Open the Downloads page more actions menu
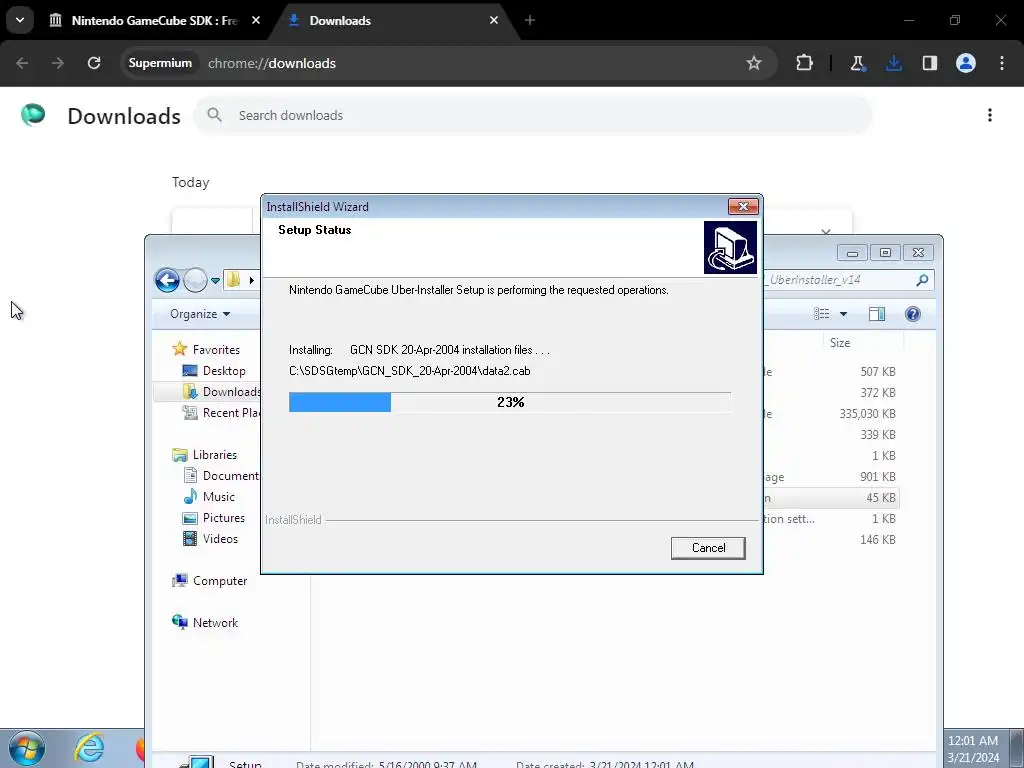The image size is (1024, 768). [x=990, y=116]
